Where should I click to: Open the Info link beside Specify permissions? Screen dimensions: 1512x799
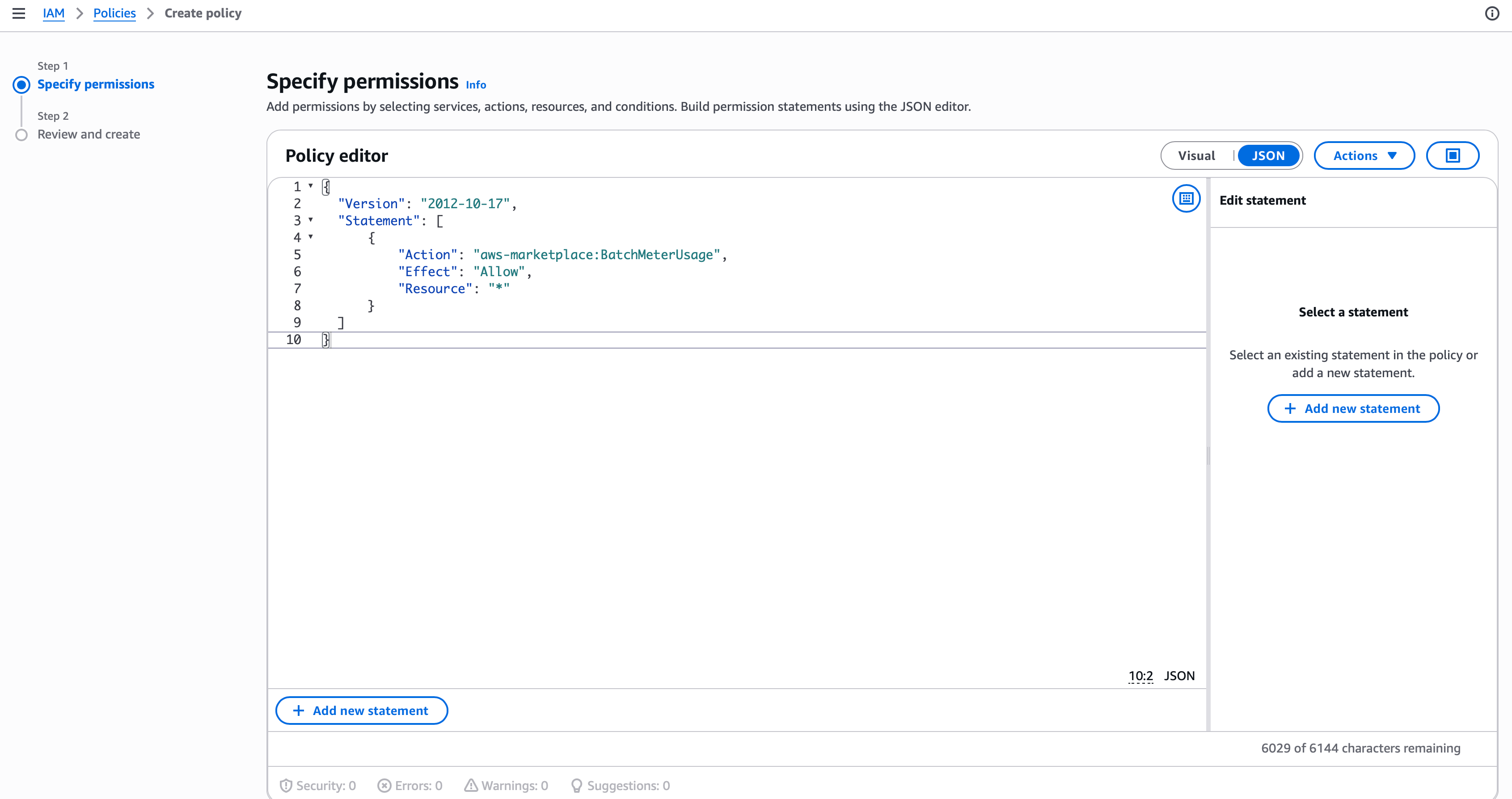(x=475, y=85)
